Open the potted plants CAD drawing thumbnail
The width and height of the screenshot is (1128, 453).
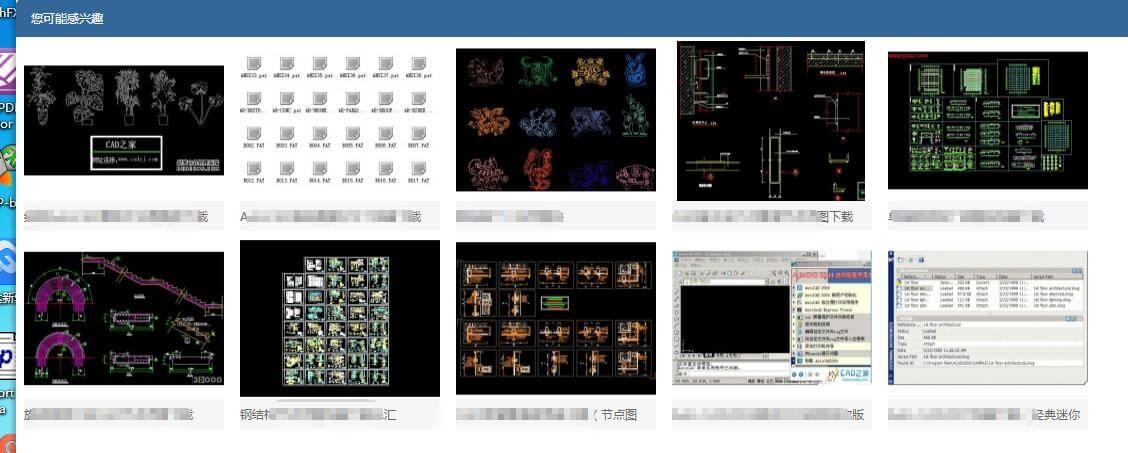coord(124,120)
